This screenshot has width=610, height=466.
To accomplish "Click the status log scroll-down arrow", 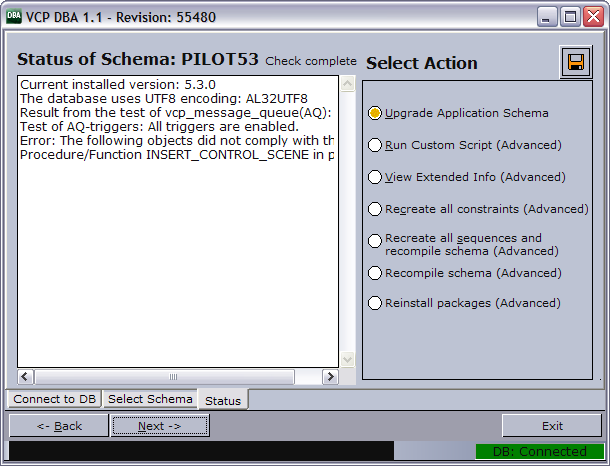I will (x=347, y=359).
